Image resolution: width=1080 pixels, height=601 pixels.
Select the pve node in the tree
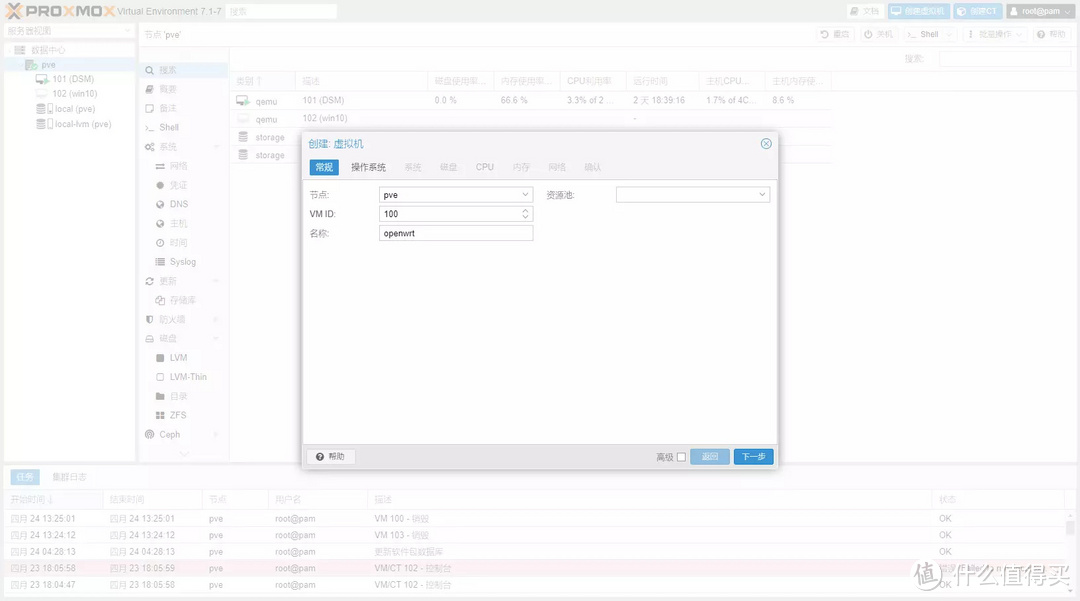48,65
